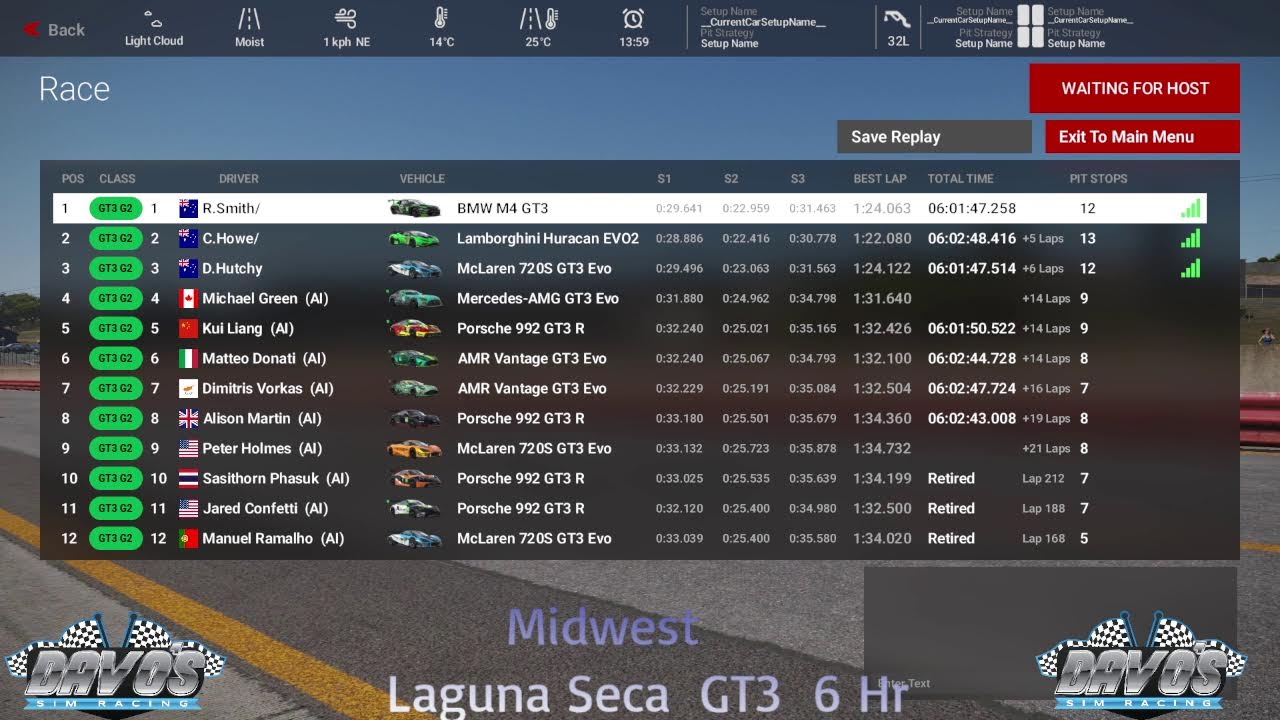
Task: Click the Lamborghini Huracan EVO2 car thumbnail
Action: click(x=414, y=238)
